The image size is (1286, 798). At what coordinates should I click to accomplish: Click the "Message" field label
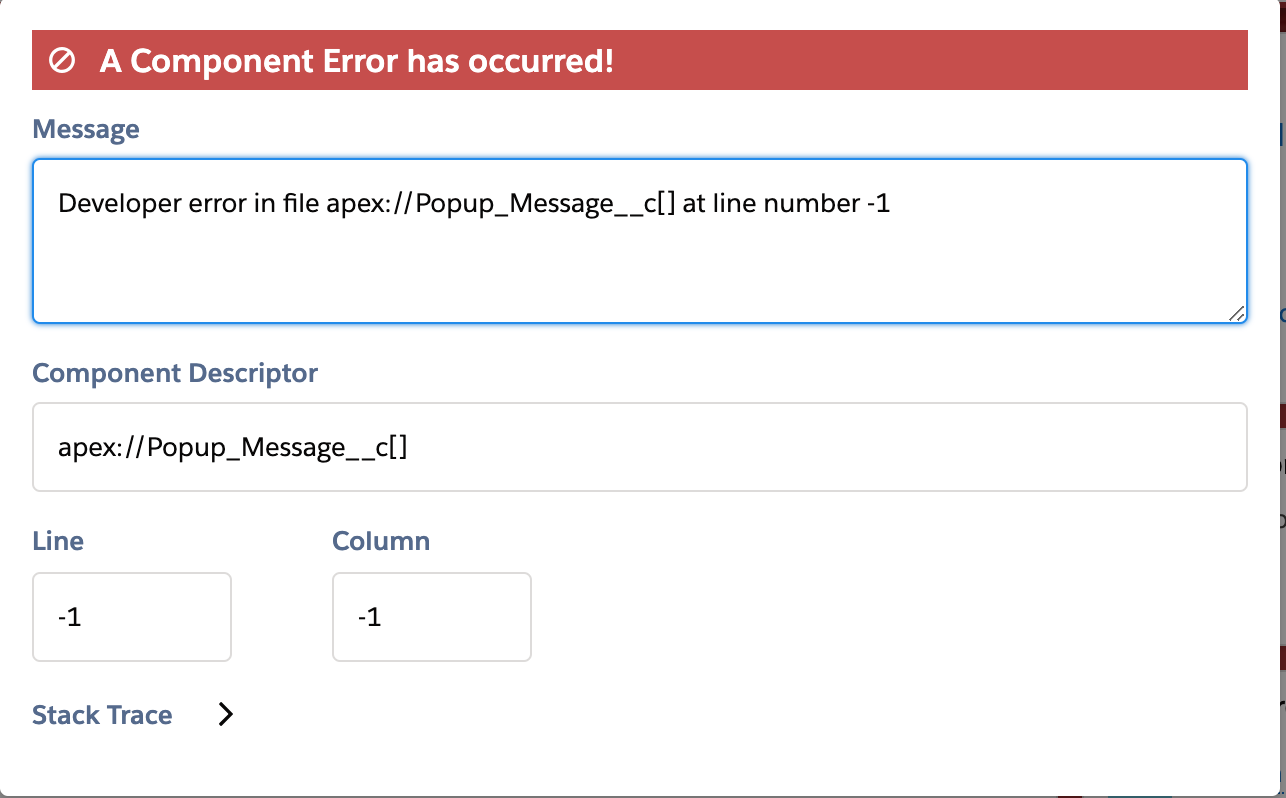click(86, 129)
